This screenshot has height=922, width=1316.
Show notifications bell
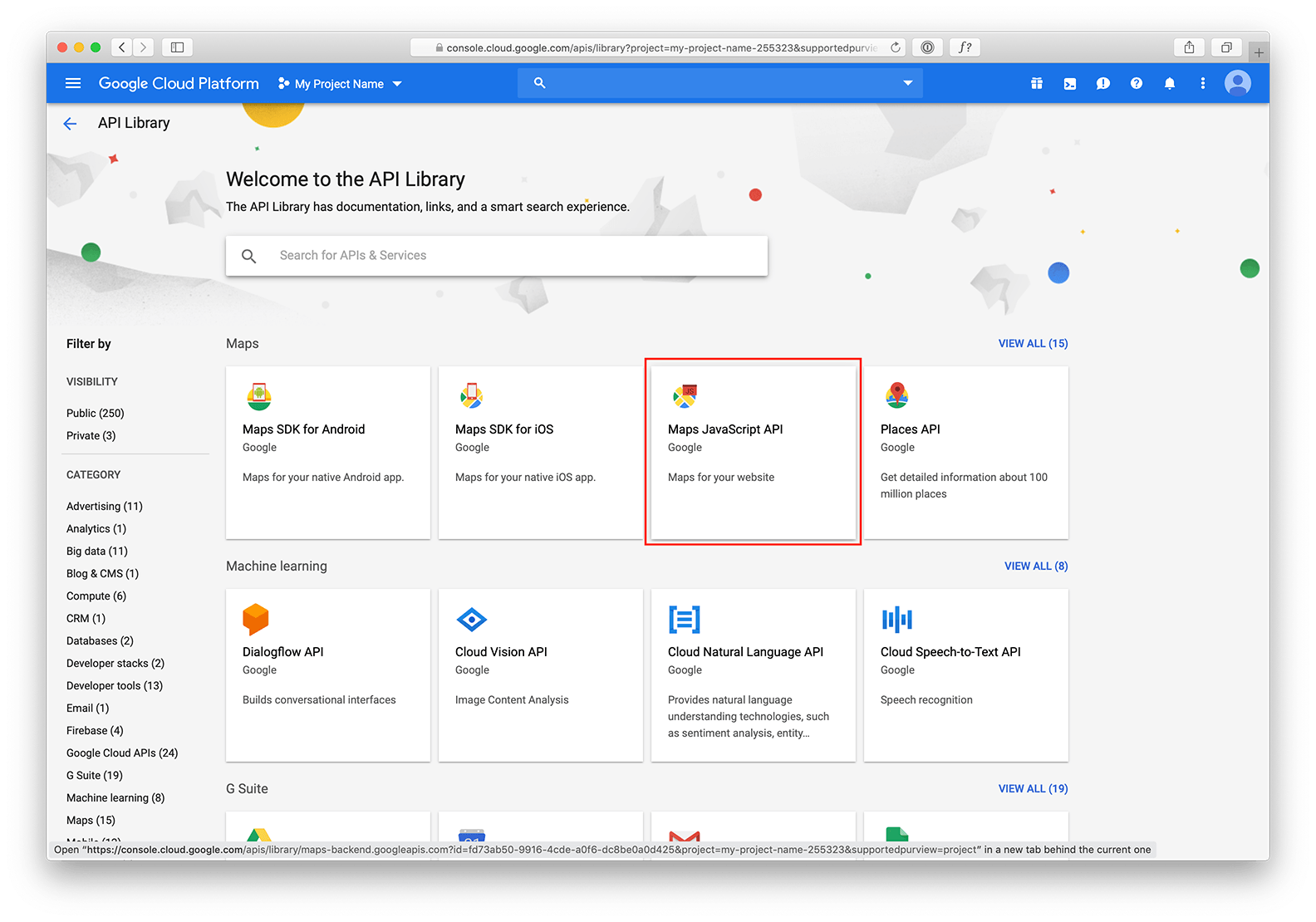coord(1170,83)
